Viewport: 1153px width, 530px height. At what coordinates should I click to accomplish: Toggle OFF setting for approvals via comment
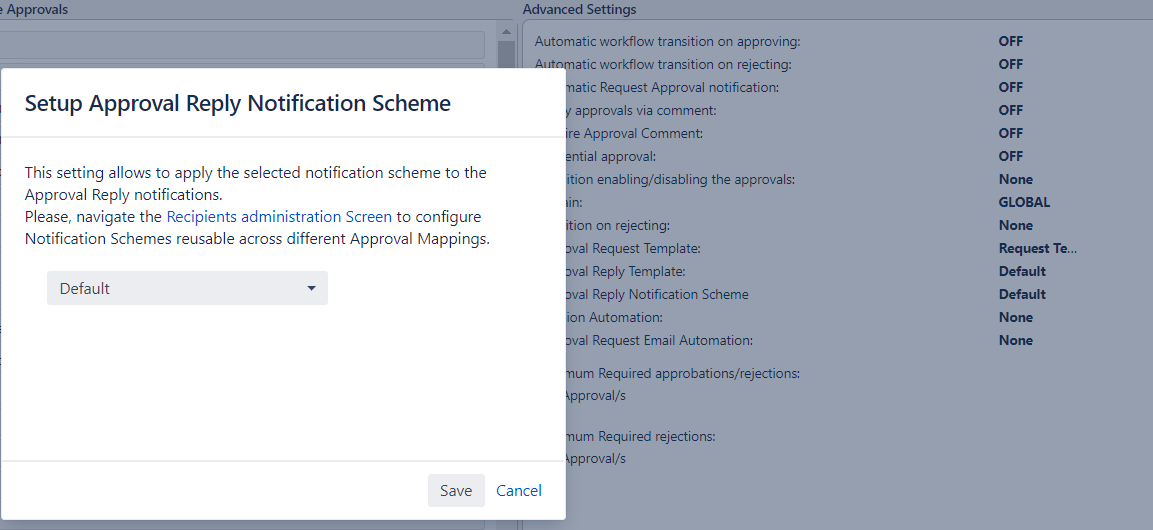1010,110
